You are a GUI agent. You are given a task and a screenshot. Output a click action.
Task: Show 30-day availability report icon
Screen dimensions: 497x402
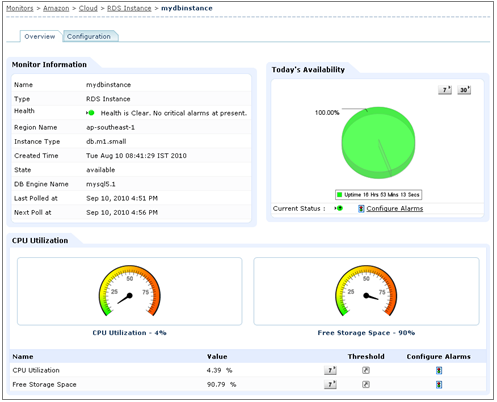(464, 90)
